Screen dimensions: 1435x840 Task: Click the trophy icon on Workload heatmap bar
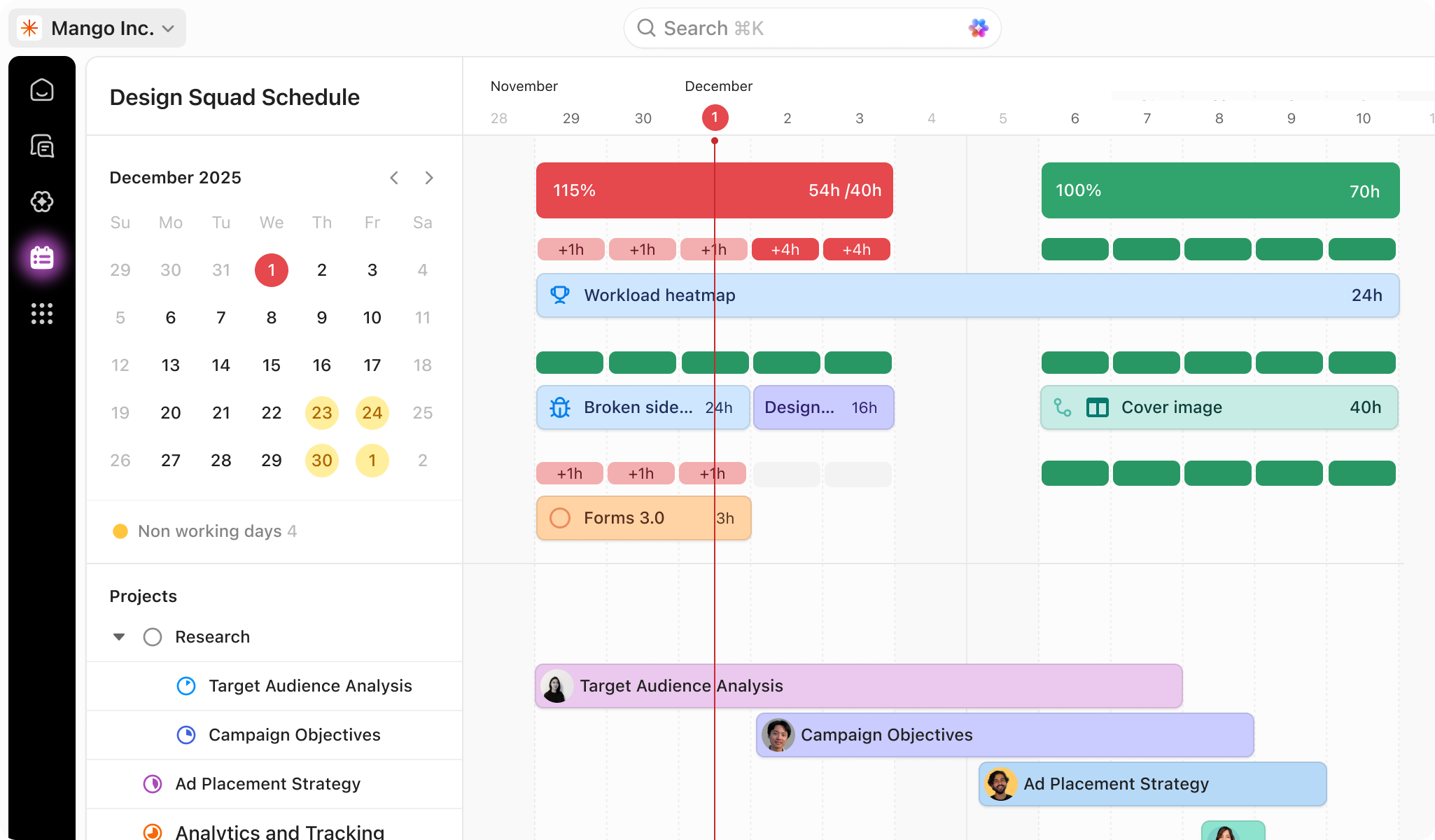pyautogui.click(x=559, y=295)
